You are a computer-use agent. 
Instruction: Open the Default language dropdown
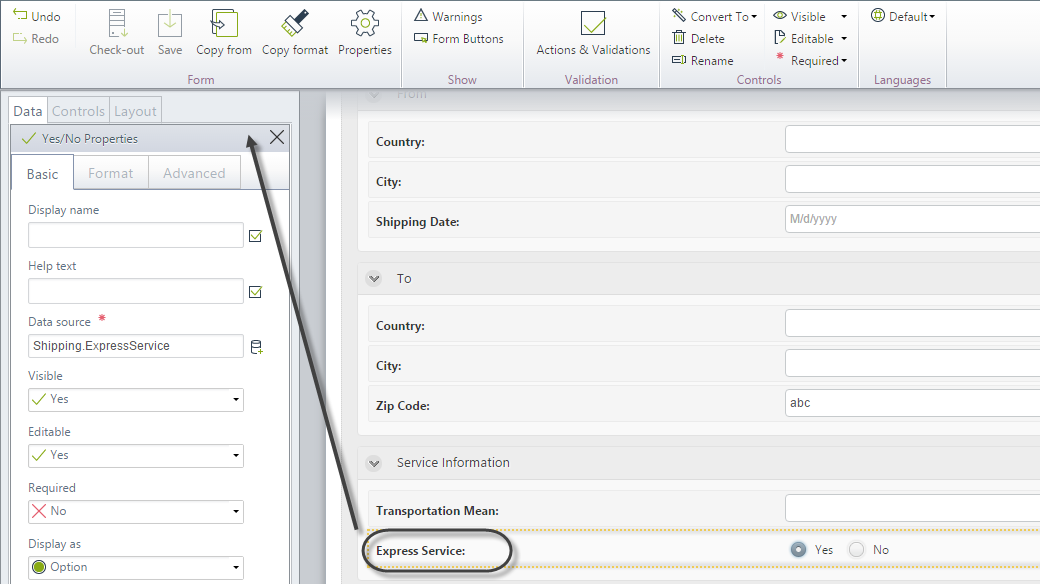point(903,16)
